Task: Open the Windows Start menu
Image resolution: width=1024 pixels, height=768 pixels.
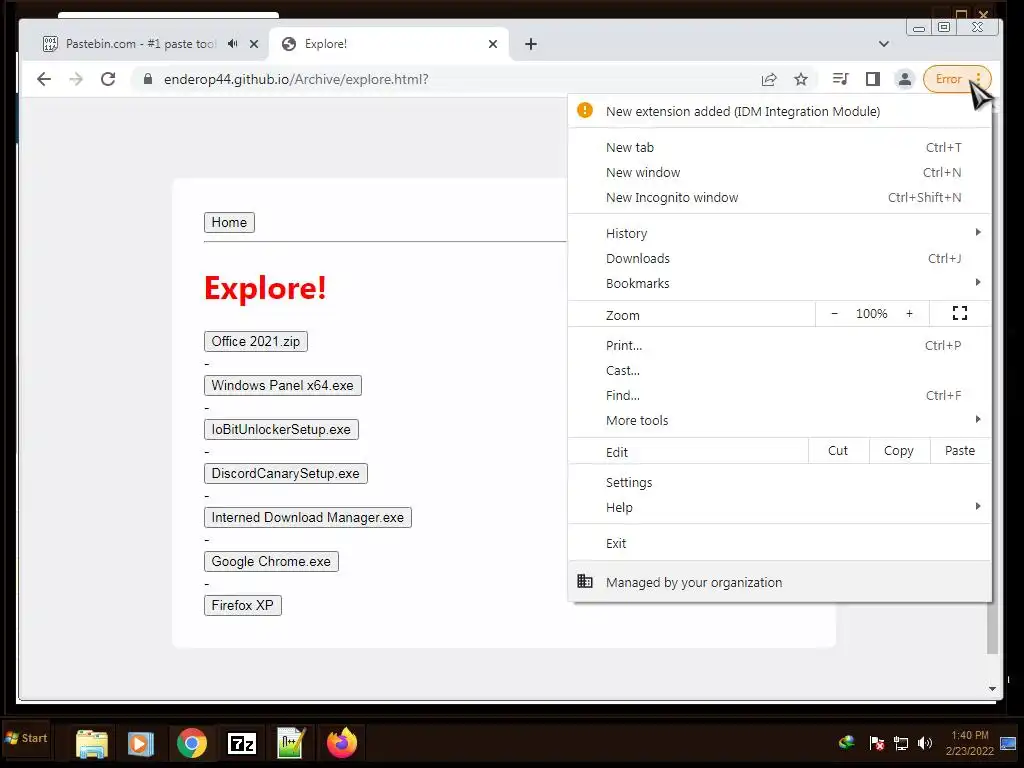Action: pyautogui.click(x=26, y=739)
